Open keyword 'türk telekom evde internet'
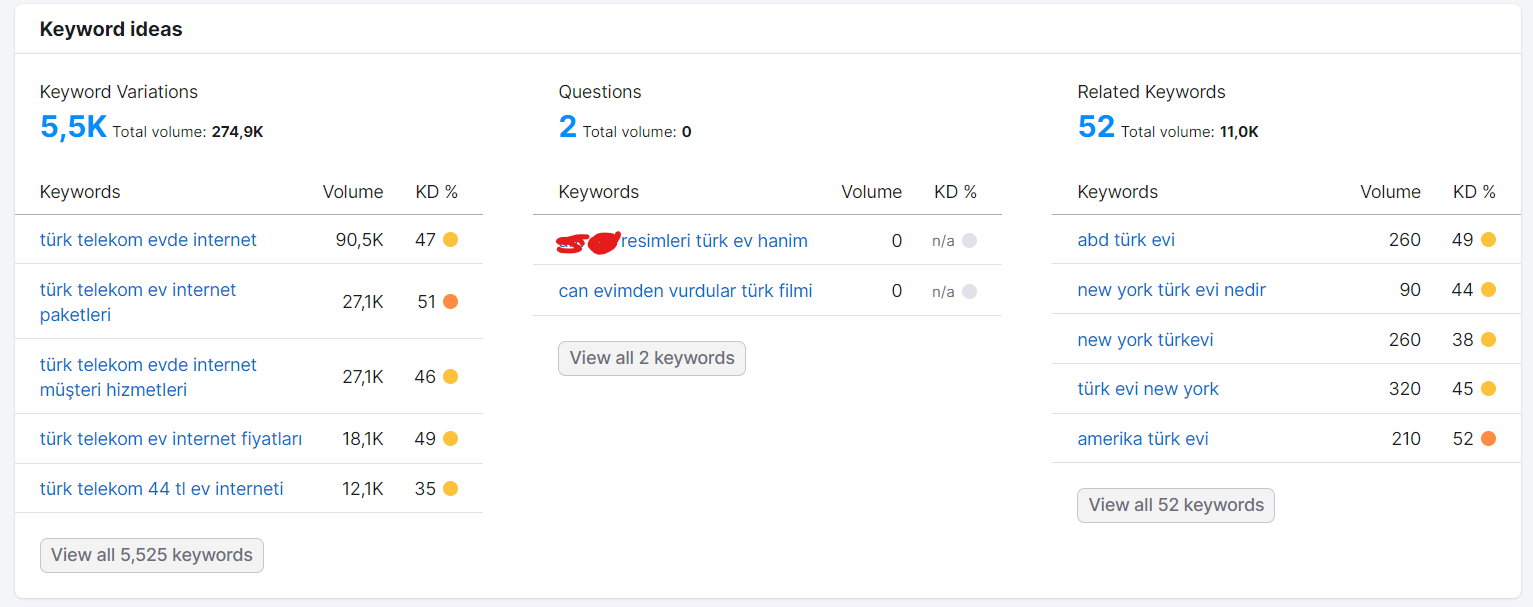Image resolution: width=1533 pixels, height=607 pixels. [148, 240]
